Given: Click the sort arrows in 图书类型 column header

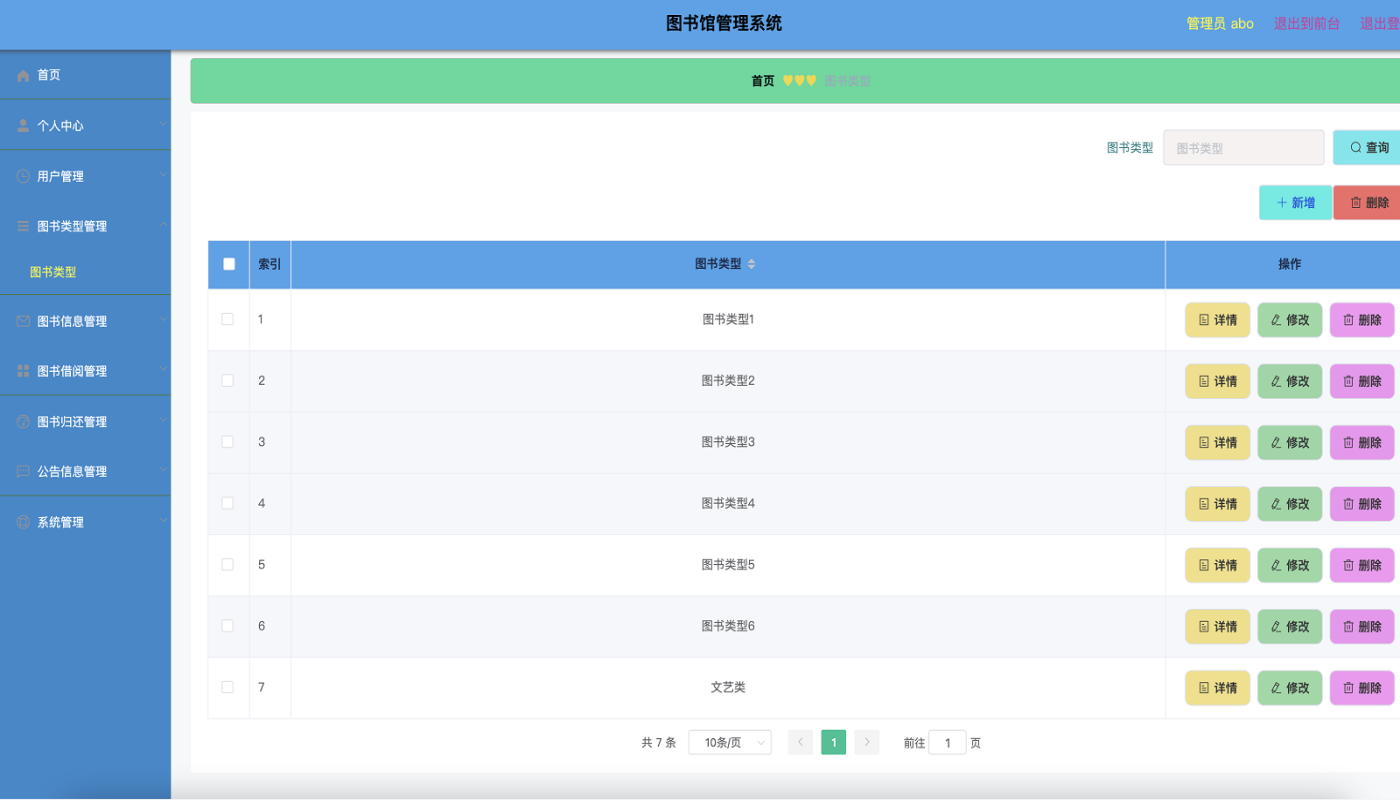Looking at the screenshot, I should pyautogui.click(x=752, y=264).
